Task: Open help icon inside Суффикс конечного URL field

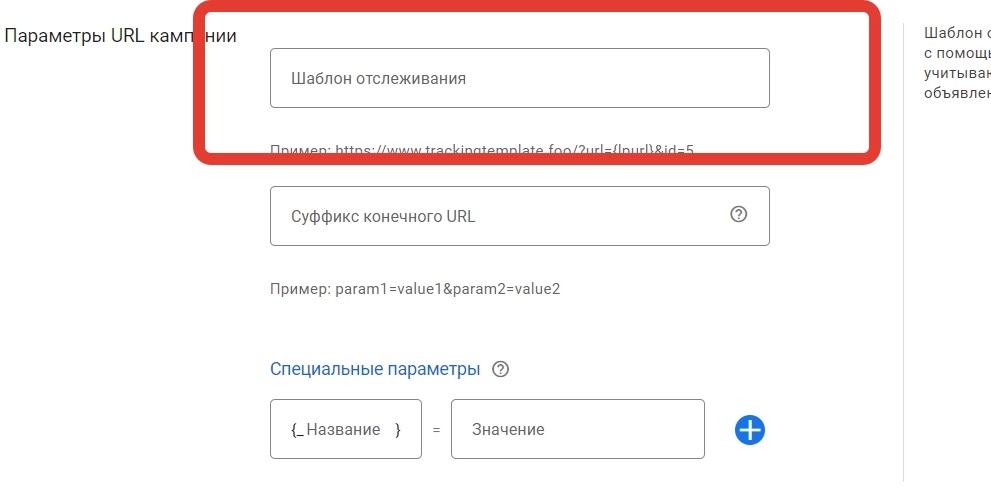Action: click(739, 214)
